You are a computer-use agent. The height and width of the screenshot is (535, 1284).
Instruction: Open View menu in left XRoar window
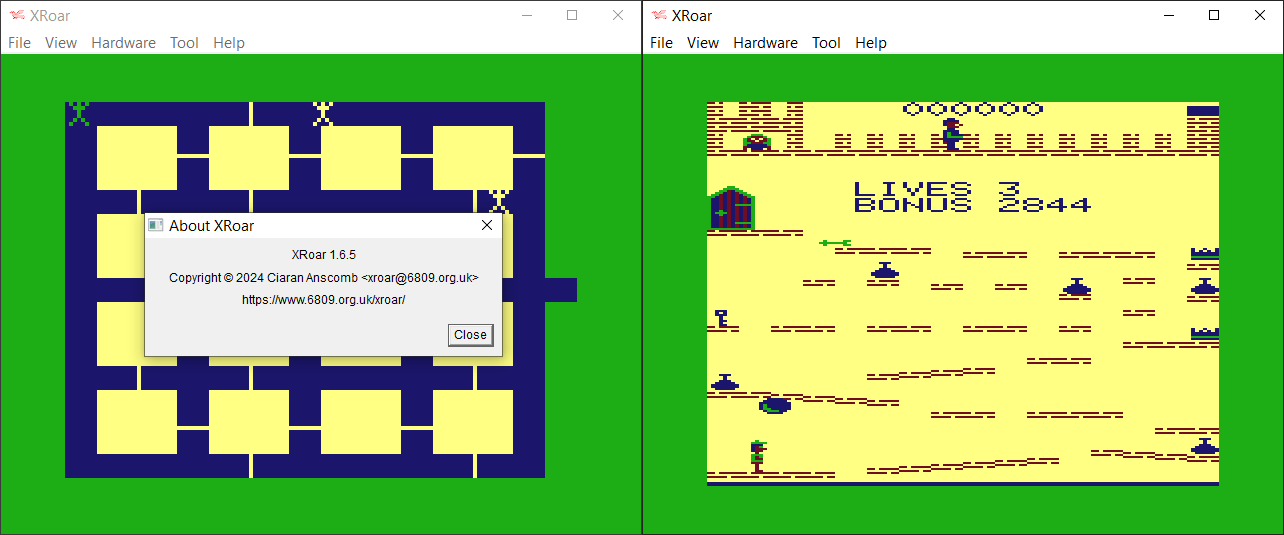(61, 43)
